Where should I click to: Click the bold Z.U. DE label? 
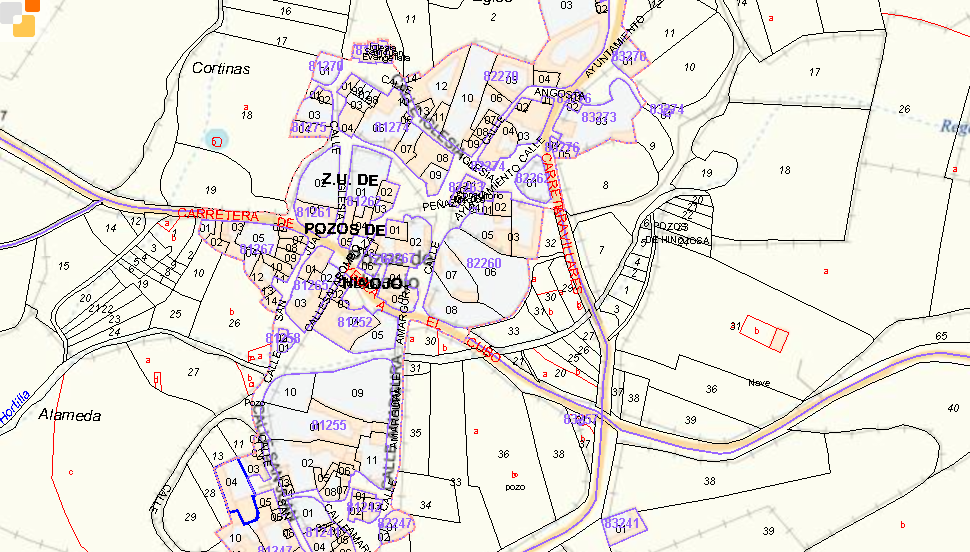[x=350, y=180]
